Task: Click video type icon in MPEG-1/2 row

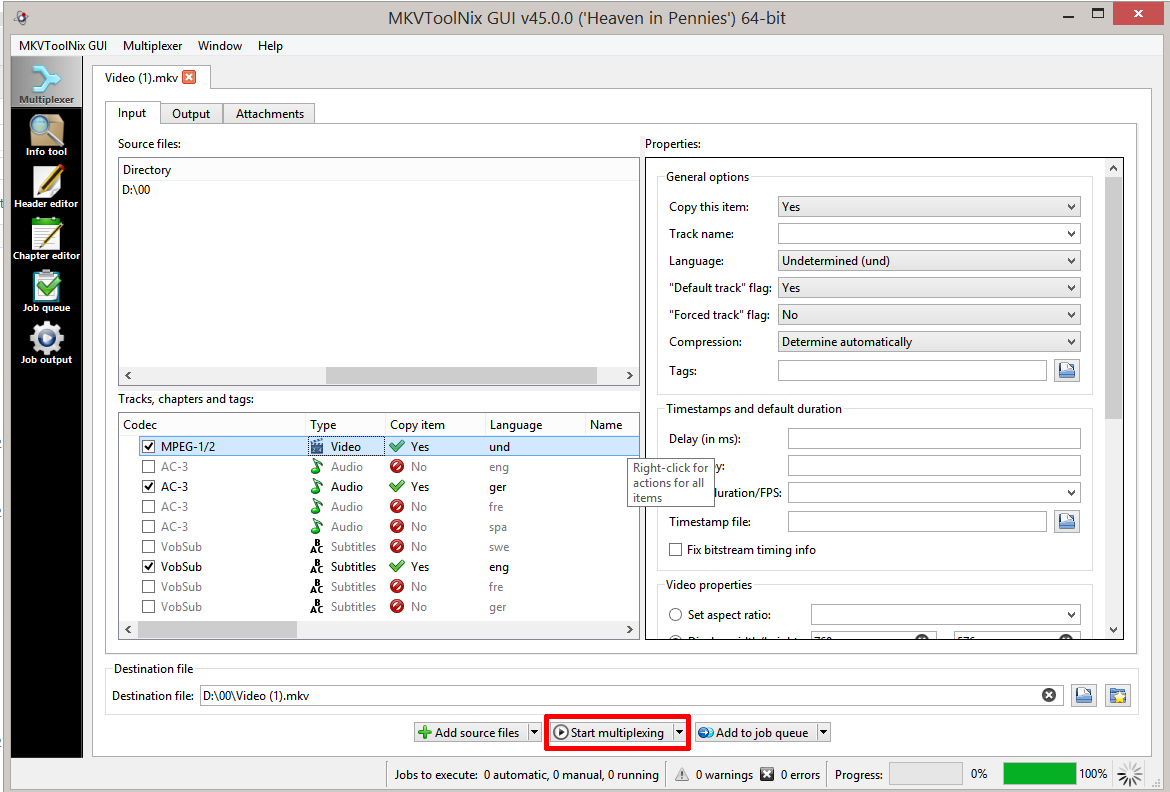Action: (x=317, y=446)
